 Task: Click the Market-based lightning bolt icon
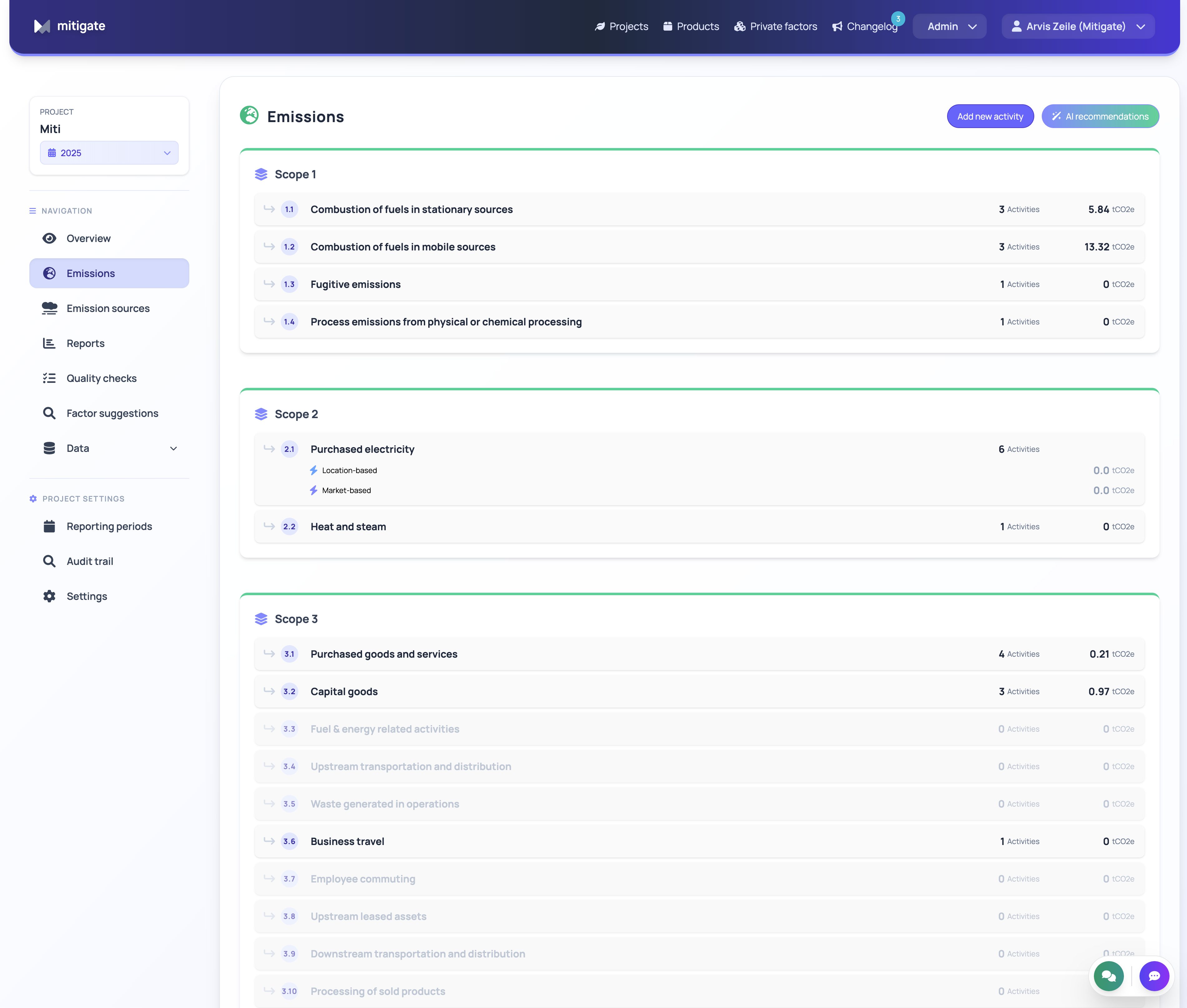tap(314, 490)
